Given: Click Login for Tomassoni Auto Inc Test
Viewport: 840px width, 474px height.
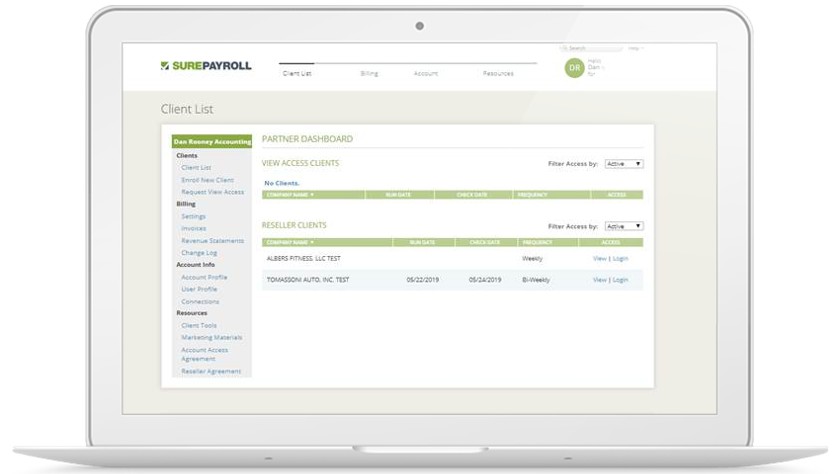Looking at the screenshot, I should pyautogui.click(x=620, y=280).
